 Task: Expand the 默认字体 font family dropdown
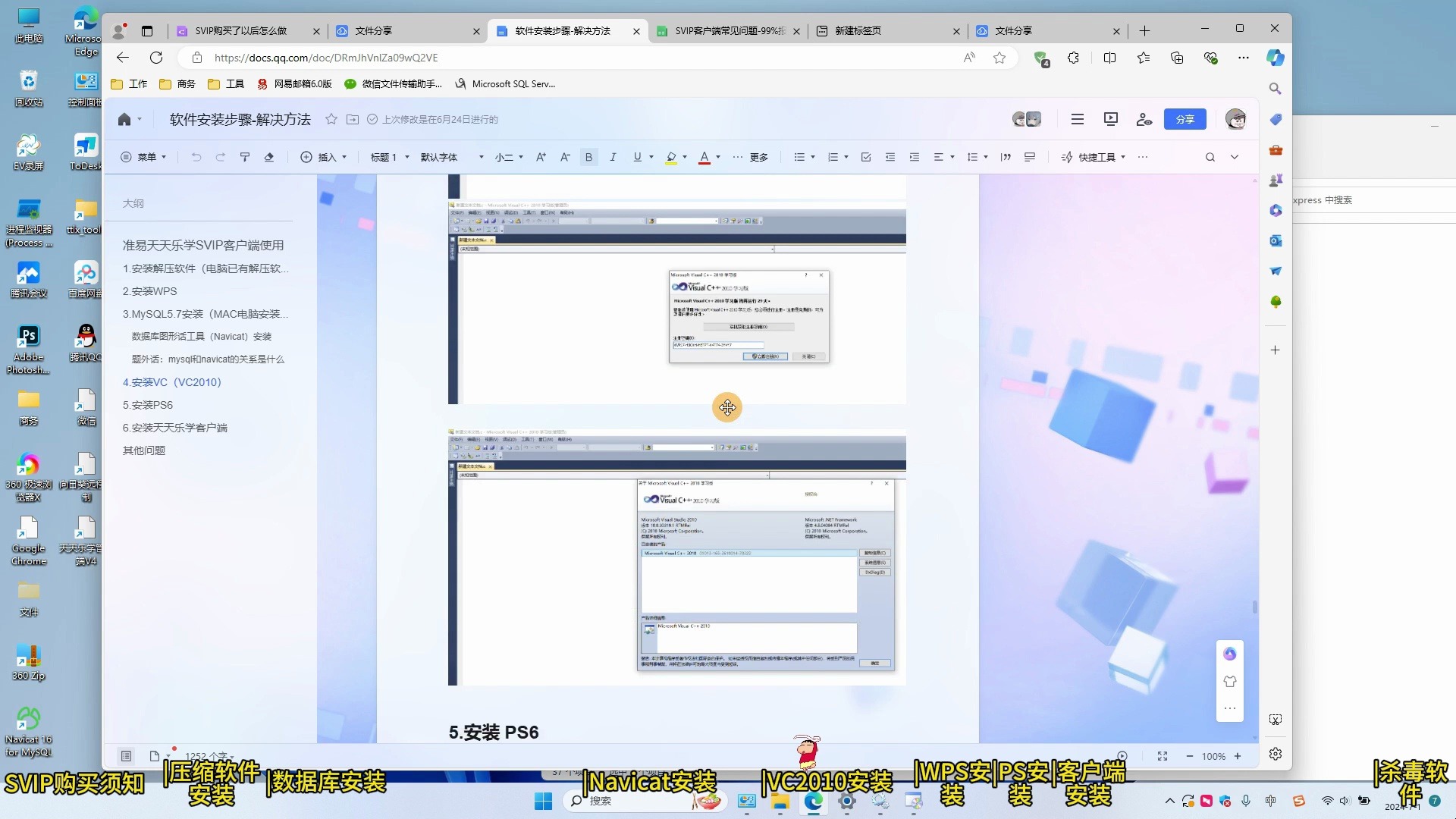pyautogui.click(x=481, y=158)
